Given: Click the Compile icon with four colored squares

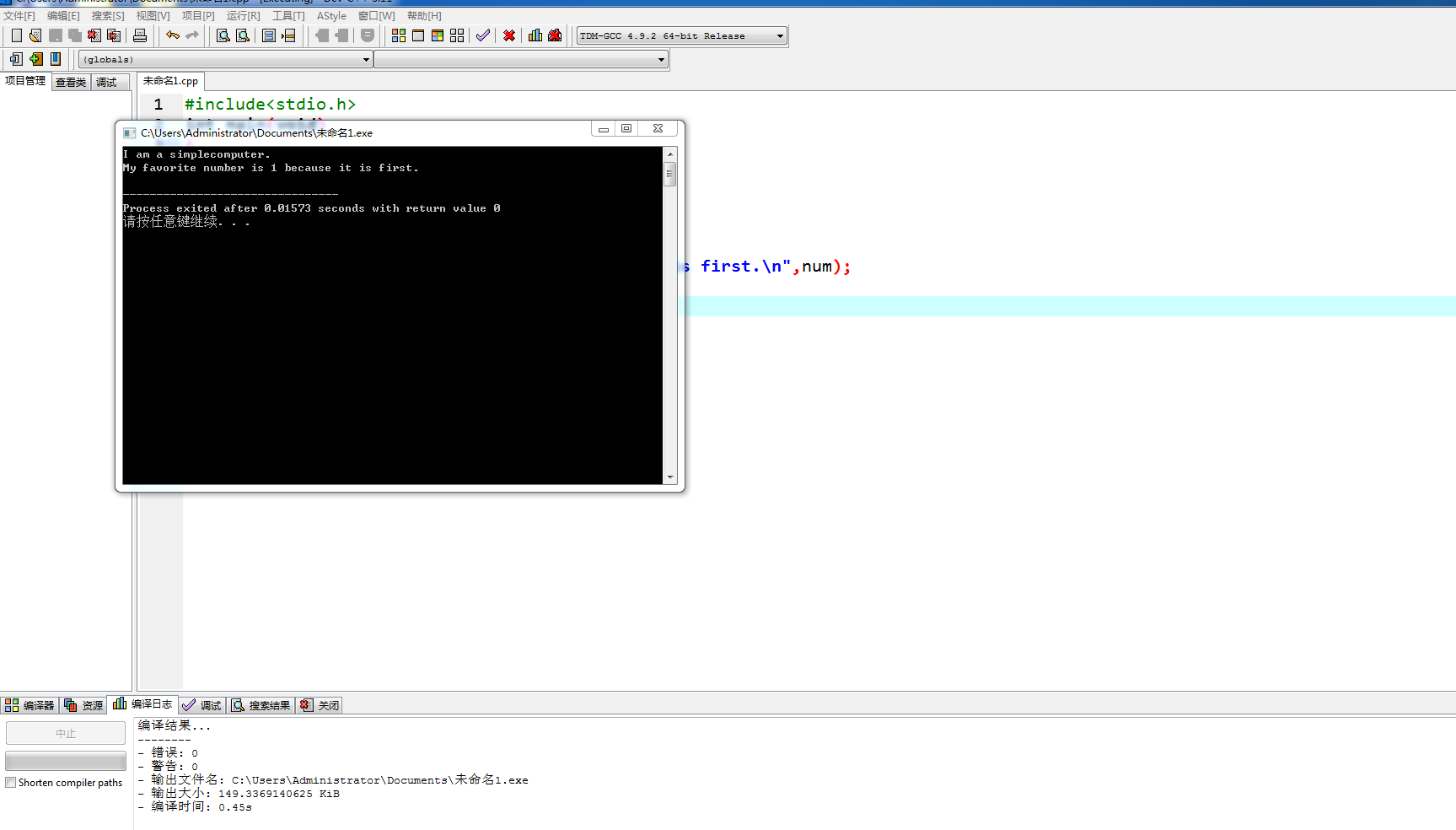Looking at the screenshot, I should click(399, 35).
